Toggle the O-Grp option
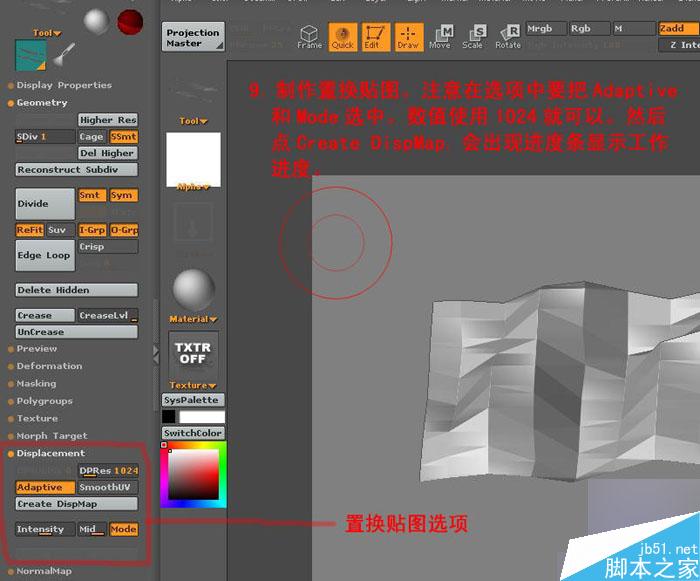 (x=124, y=230)
